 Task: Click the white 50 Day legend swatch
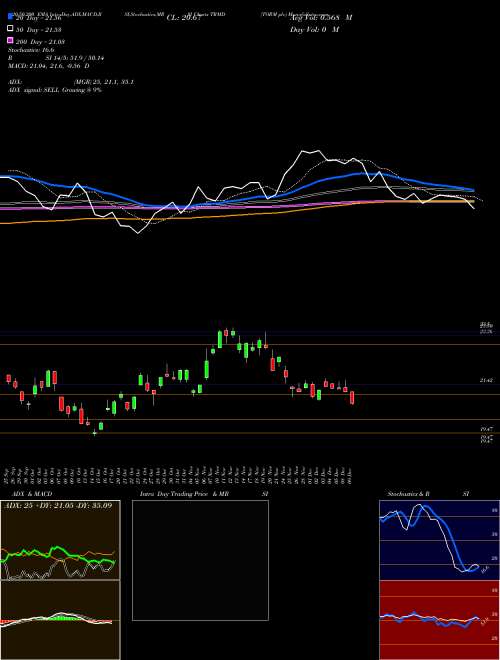[x=10, y=29]
